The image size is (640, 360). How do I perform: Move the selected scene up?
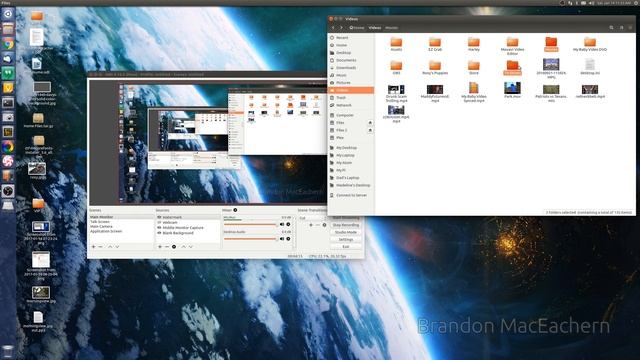[110, 247]
